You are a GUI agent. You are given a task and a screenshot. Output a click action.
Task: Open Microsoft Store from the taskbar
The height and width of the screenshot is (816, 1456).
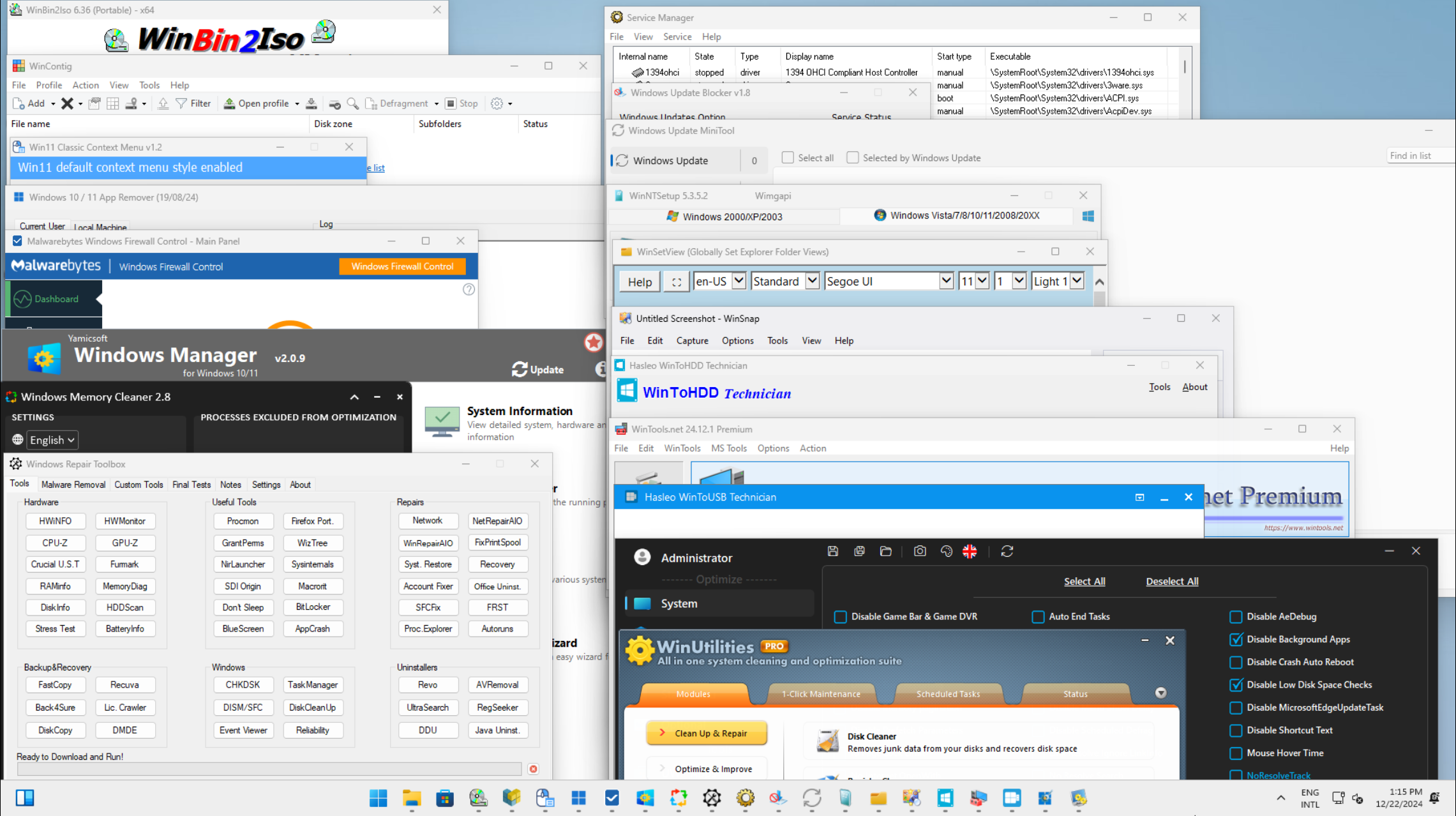pos(445,797)
